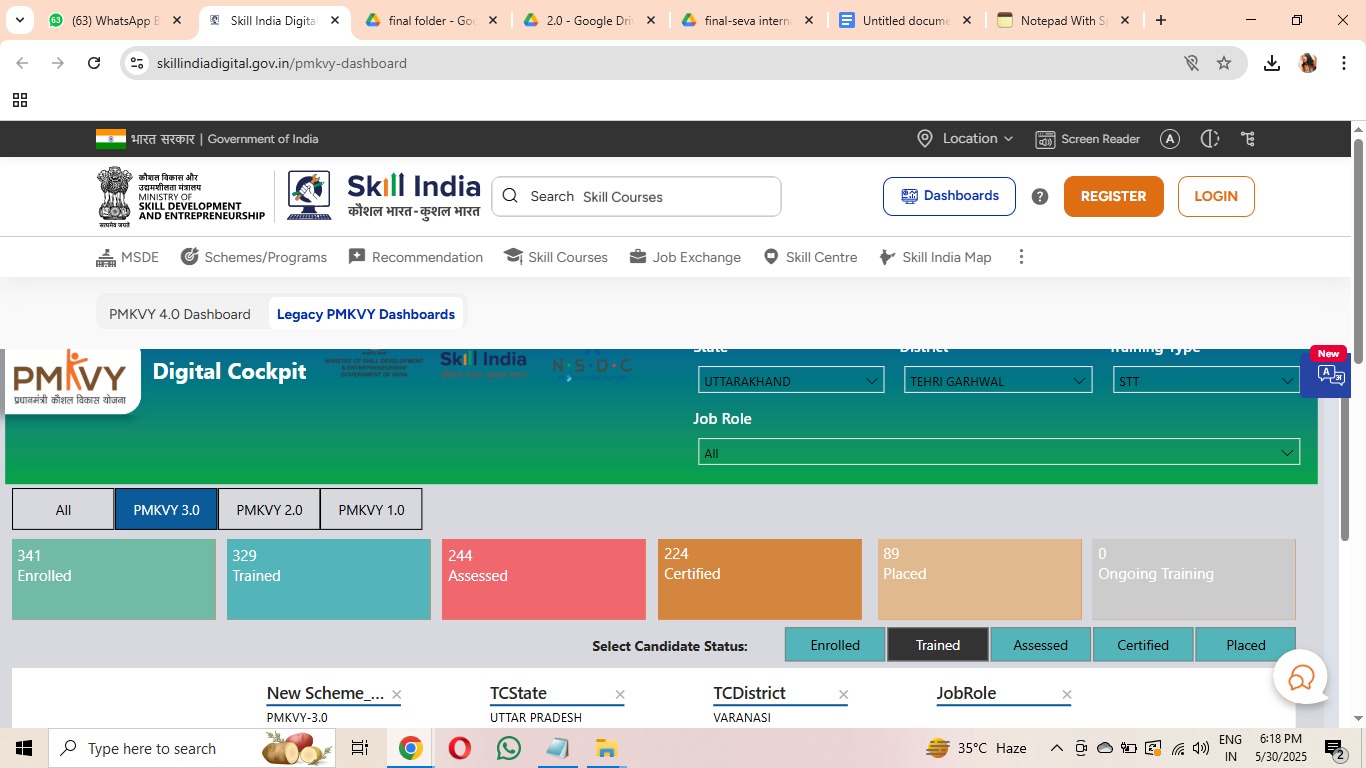1366x768 pixels.
Task: Open File Explorer from the taskbar
Action: [x=606, y=748]
